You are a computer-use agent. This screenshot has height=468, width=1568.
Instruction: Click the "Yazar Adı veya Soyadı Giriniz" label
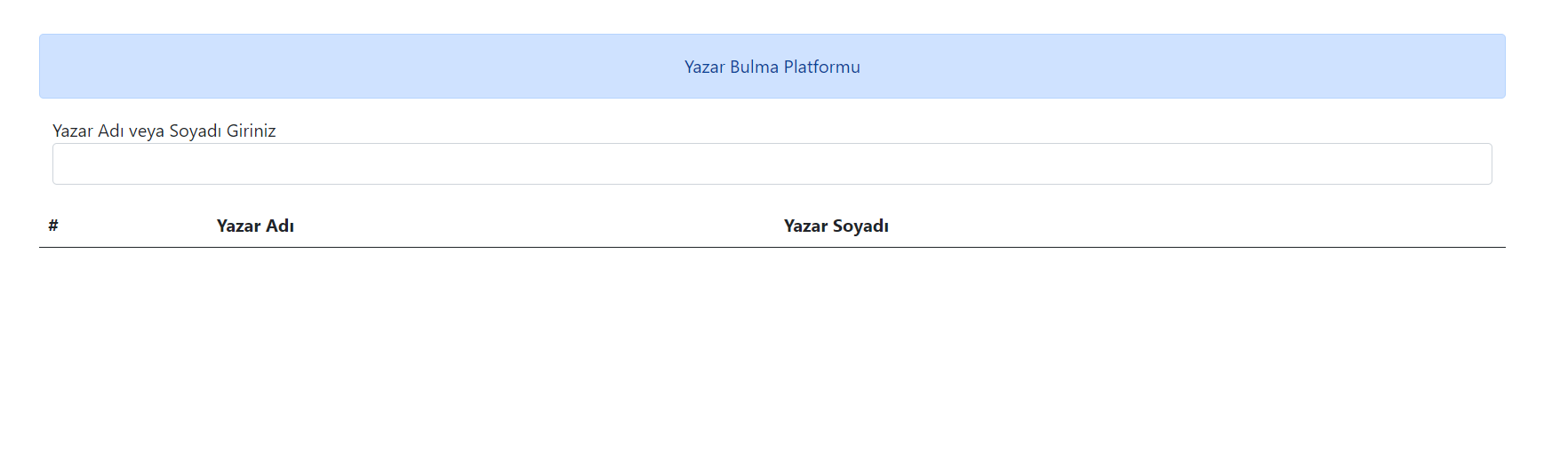[x=164, y=131]
